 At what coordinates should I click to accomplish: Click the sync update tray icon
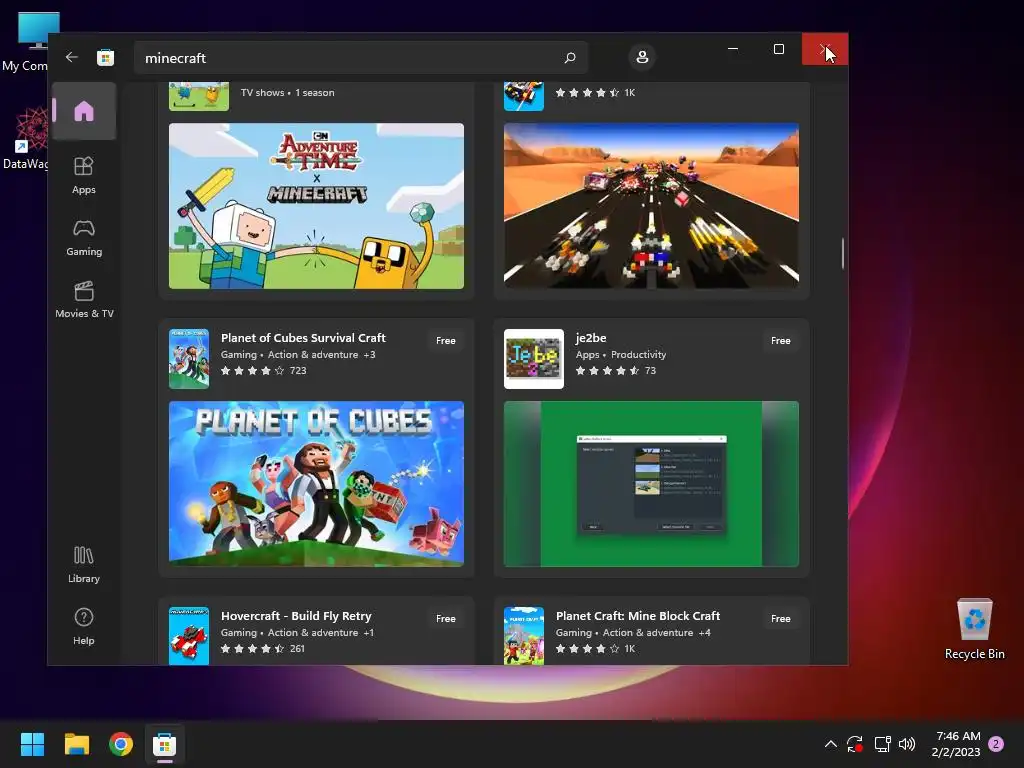click(855, 744)
